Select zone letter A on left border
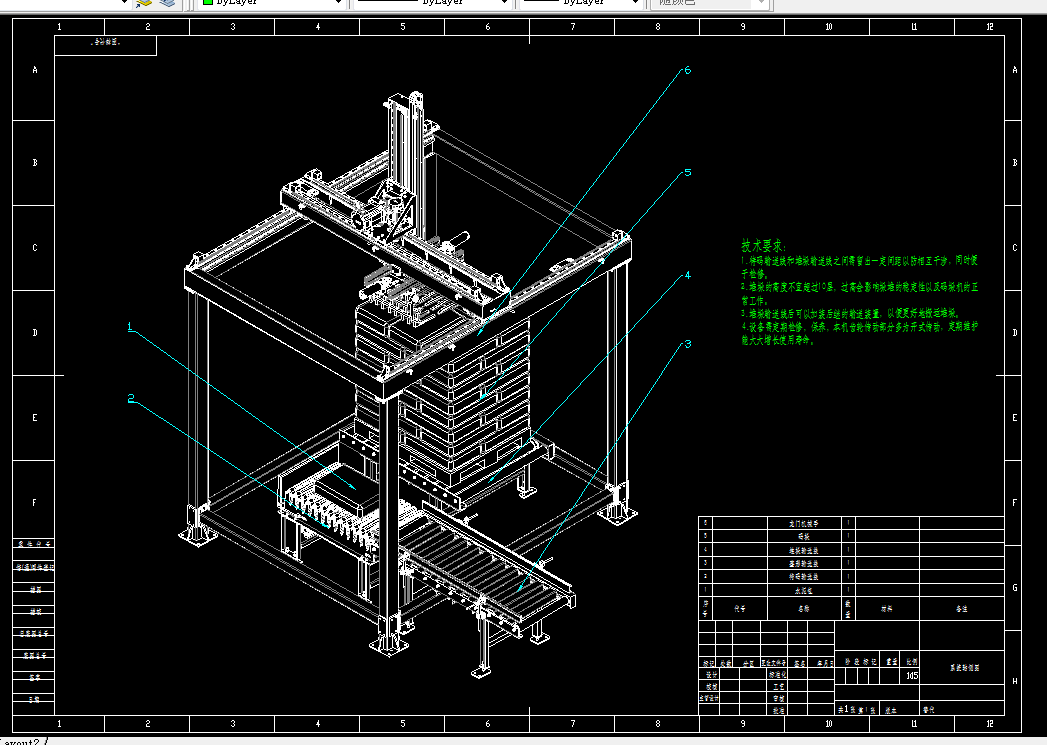Screen dimensions: 1047x745 [x=35, y=70]
